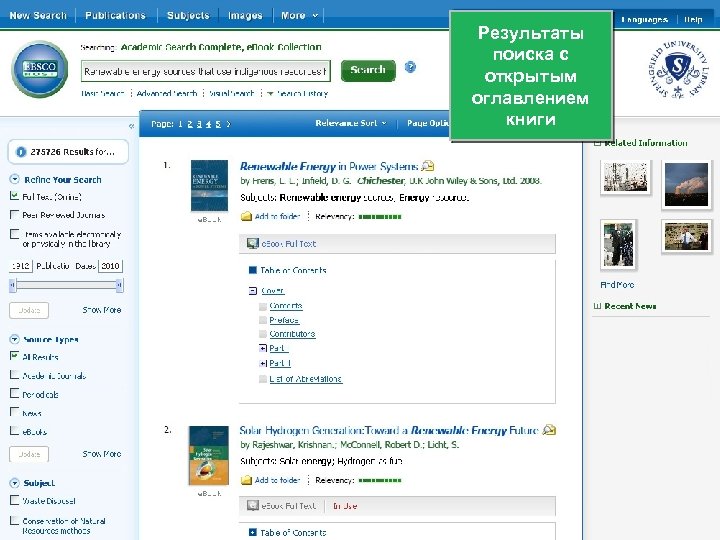The height and width of the screenshot is (540, 720).
Task: Click the List of Abbreviations page icon
Action: 263,379
